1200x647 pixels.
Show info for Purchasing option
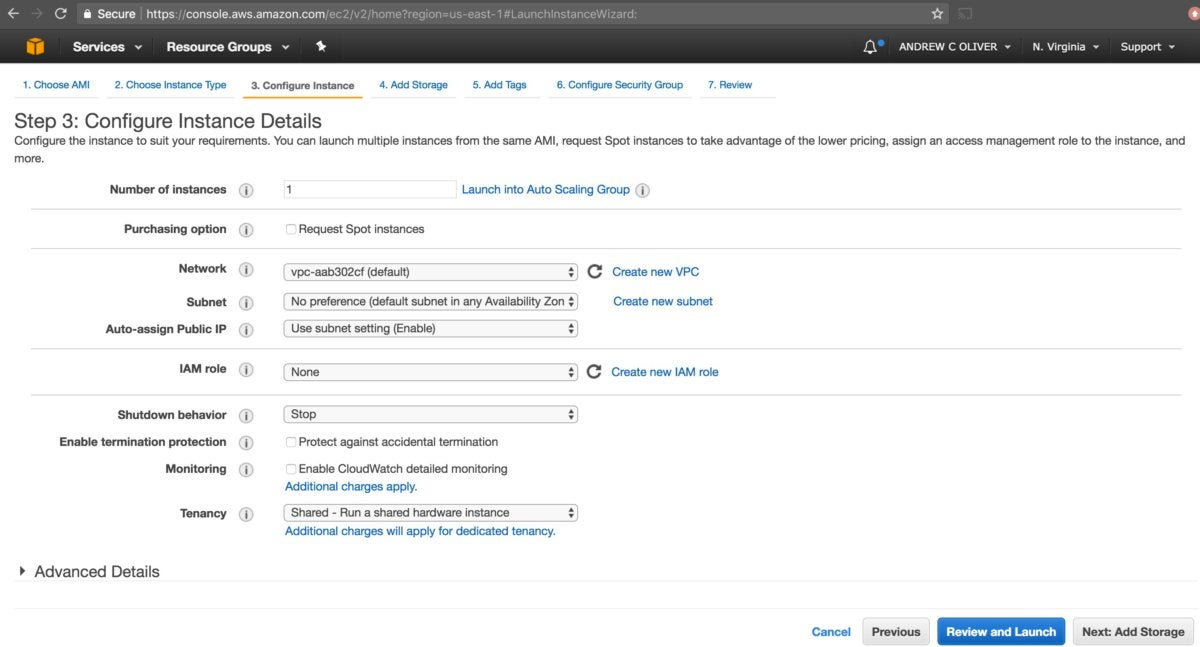coord(246,230)
